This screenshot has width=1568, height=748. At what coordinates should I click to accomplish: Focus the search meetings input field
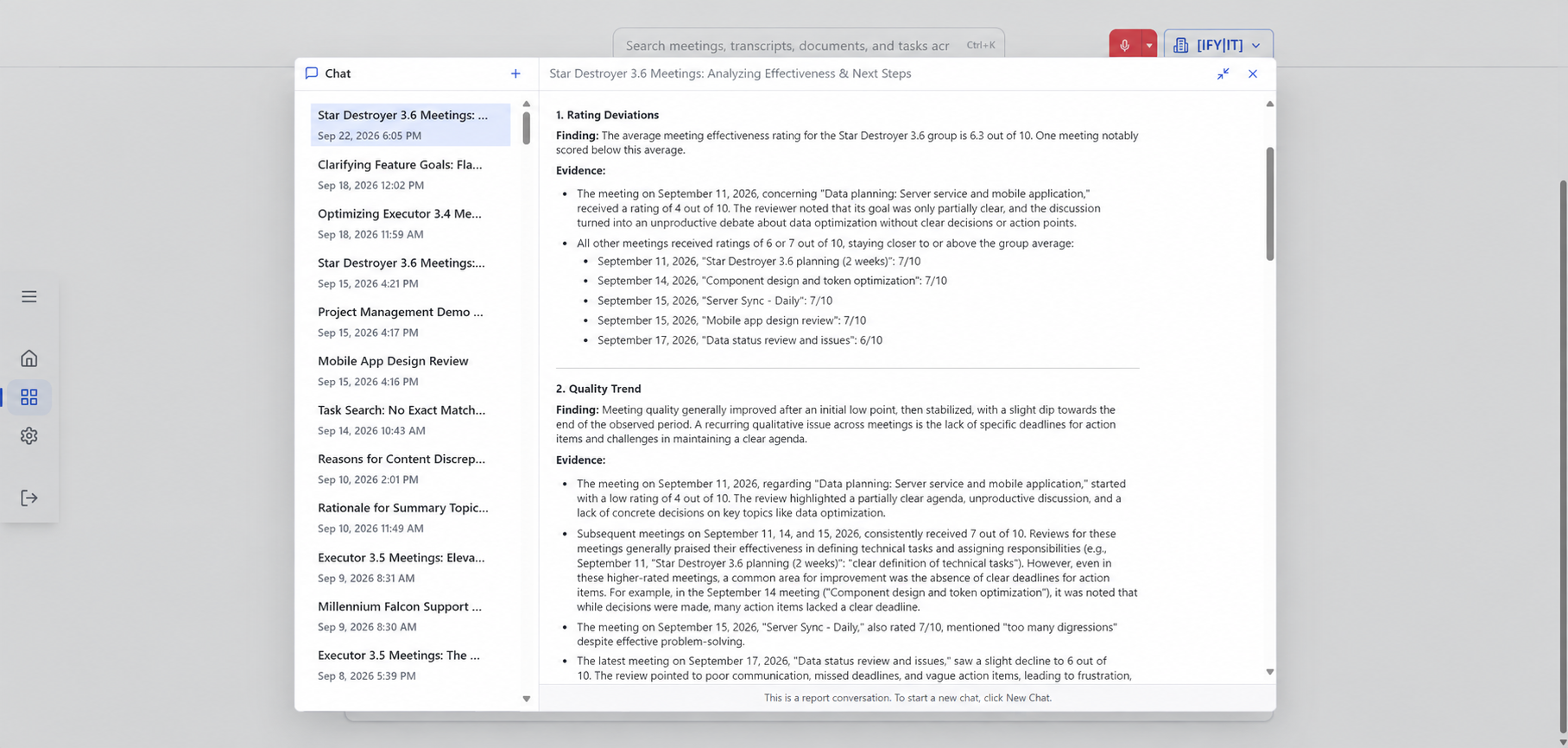point(809,45)
